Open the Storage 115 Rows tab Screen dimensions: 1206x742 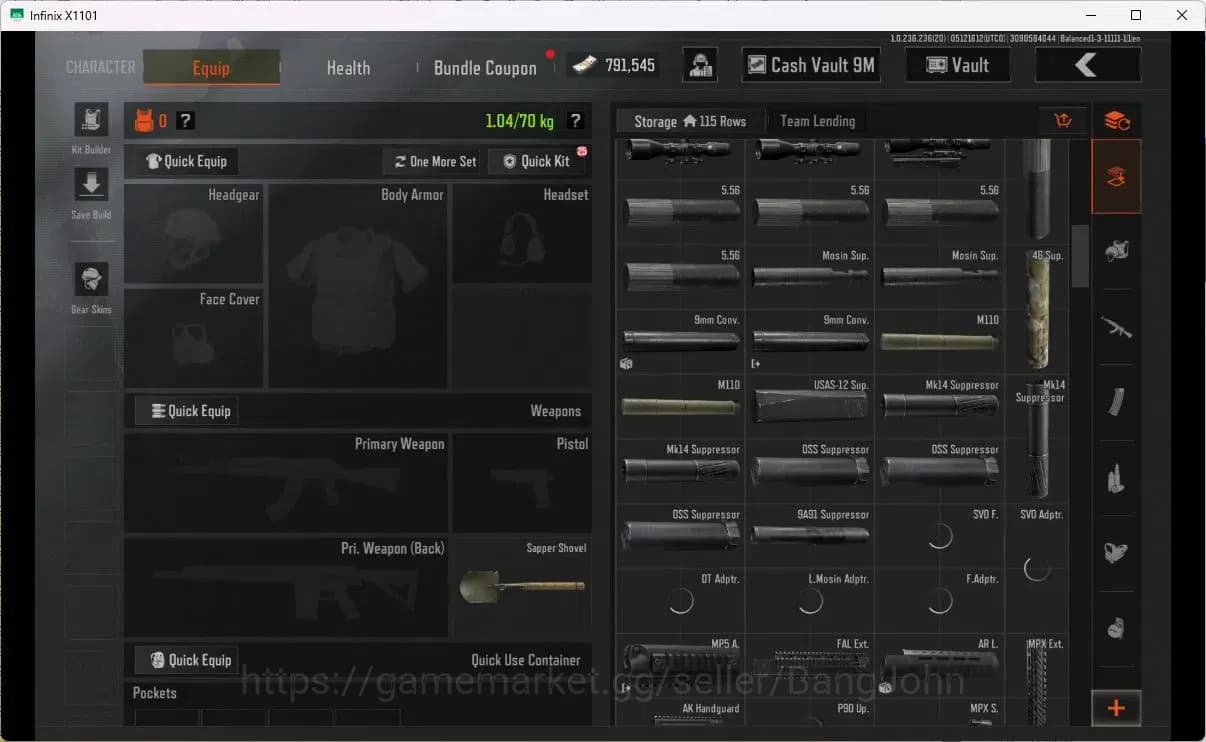[x=690, y=121]
